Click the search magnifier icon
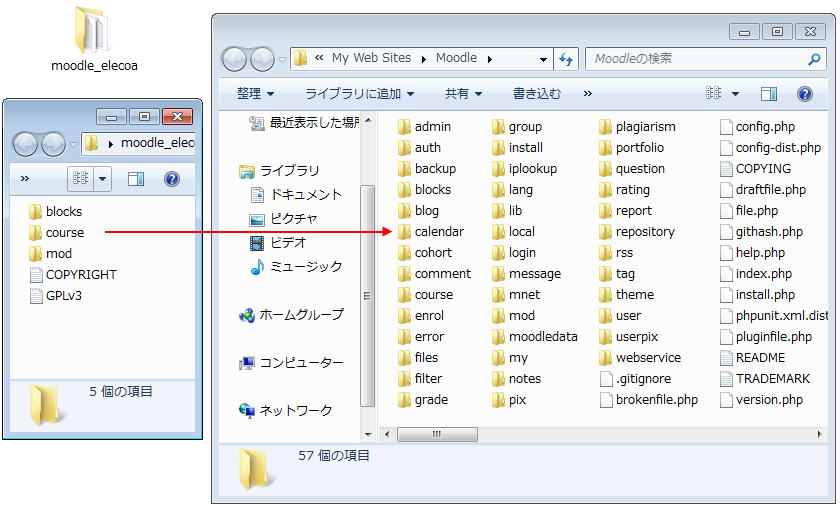 click(x=814, y=59)
